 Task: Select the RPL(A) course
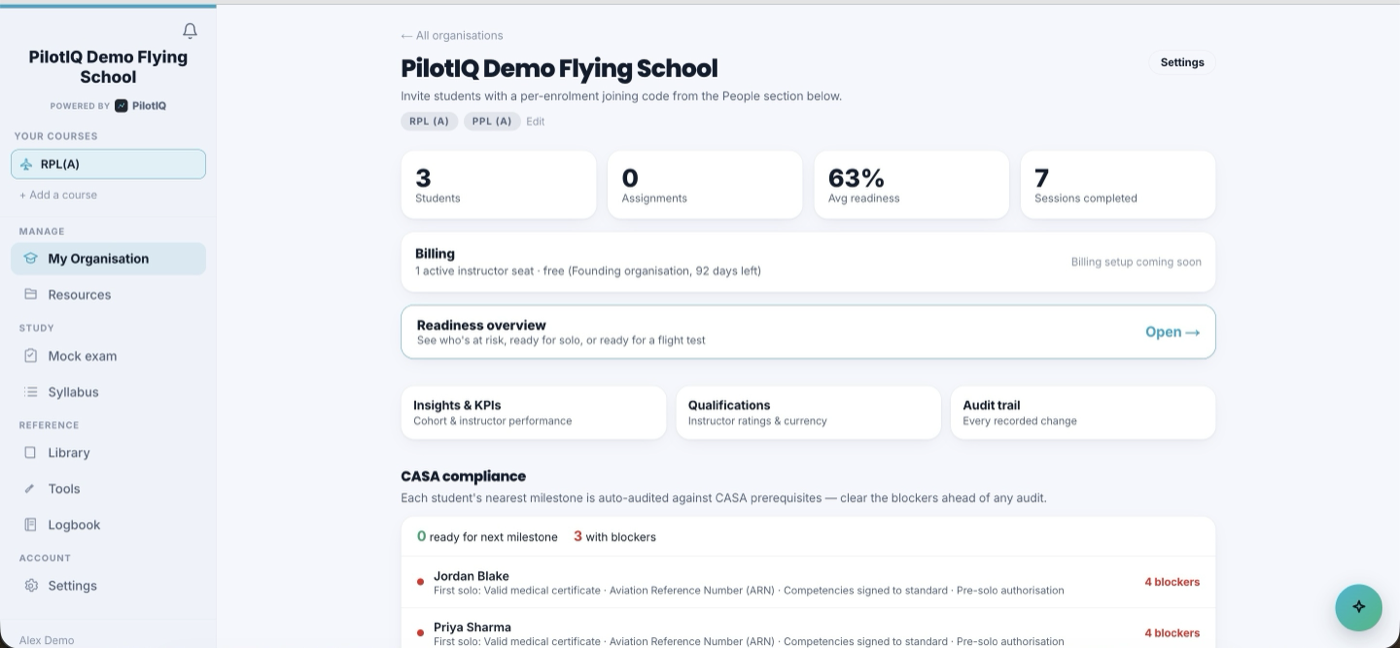pos(108,164)
